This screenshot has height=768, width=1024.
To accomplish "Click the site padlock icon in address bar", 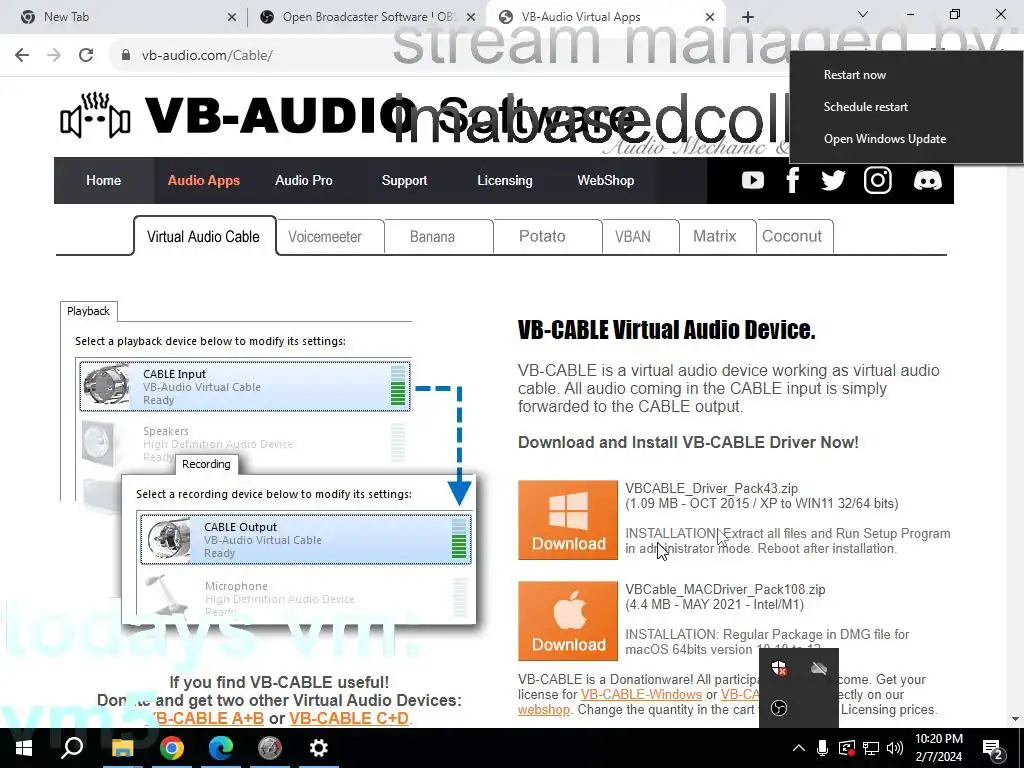I will [125, 55].
